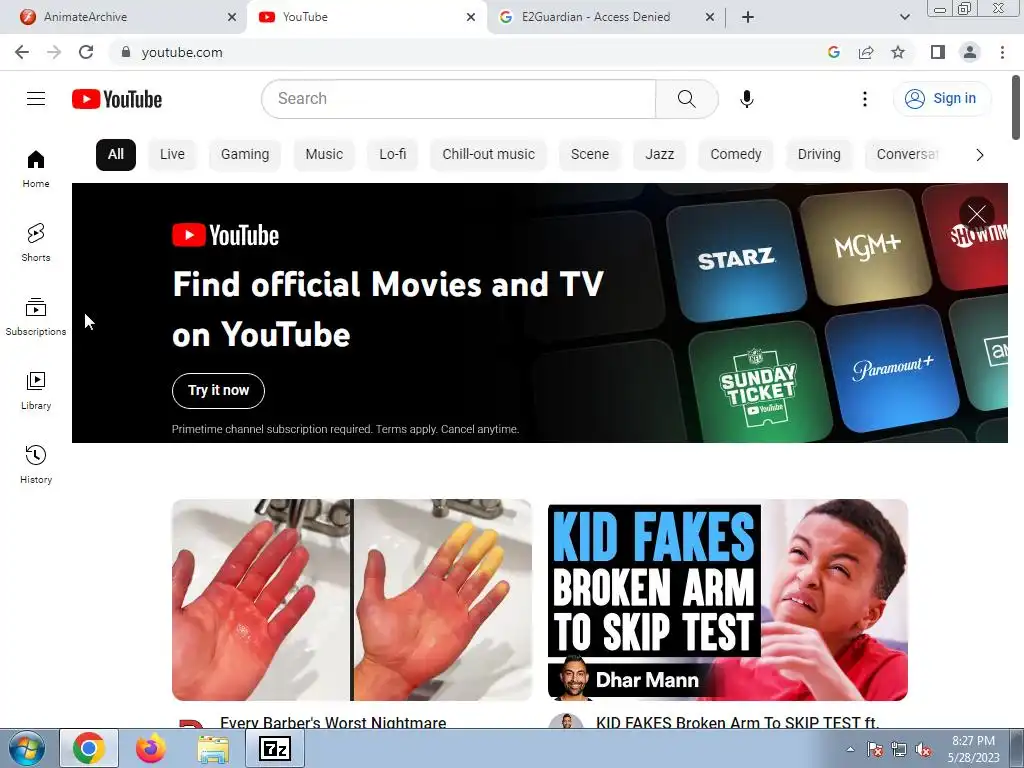Select the Chill-out music chip
Screen dimensions: 1024x768
(x=488, y=155)
